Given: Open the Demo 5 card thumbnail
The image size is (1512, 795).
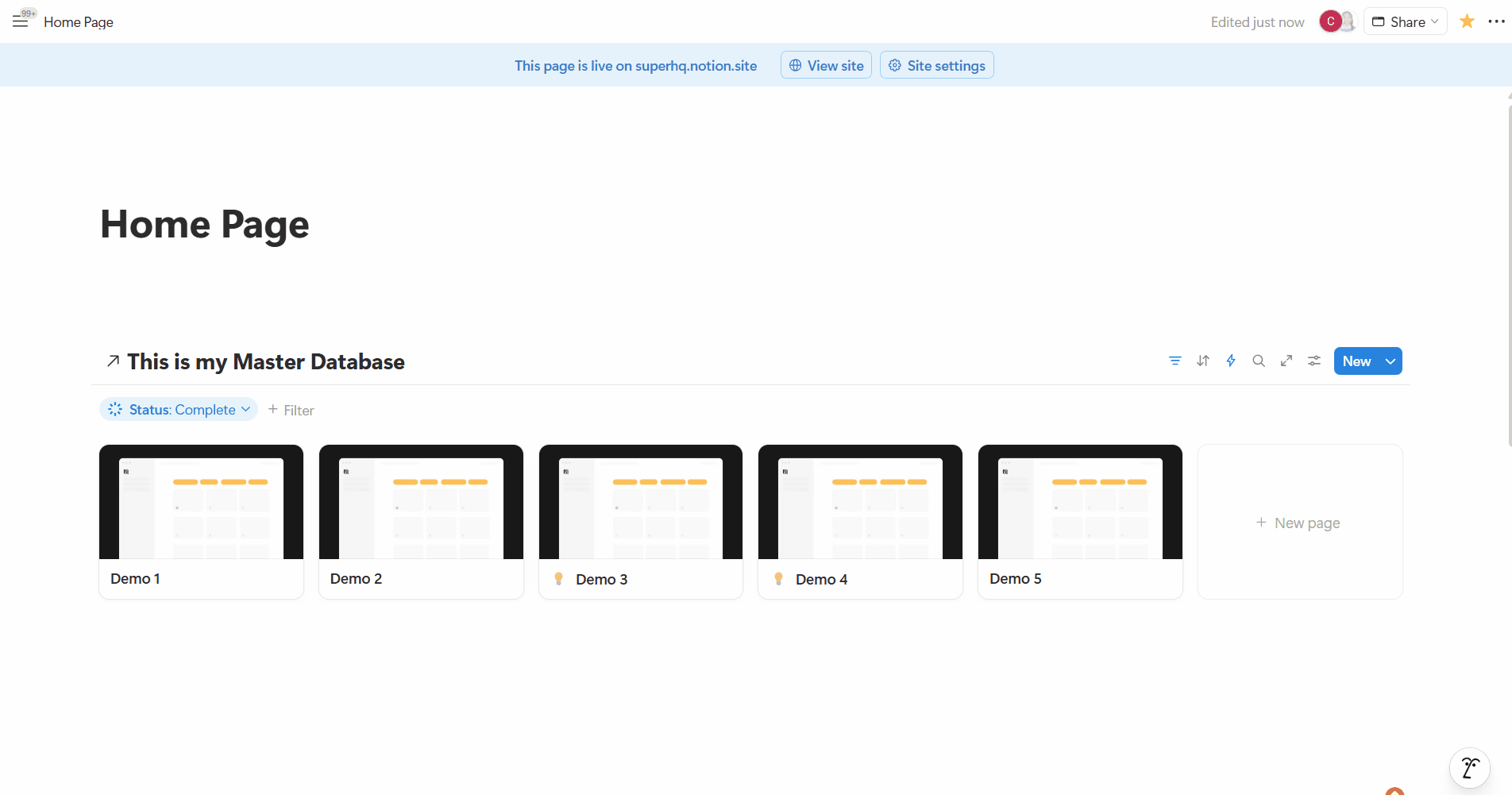Looking at the screenshot, I should pyautogui.click(x=1080, y=502).
